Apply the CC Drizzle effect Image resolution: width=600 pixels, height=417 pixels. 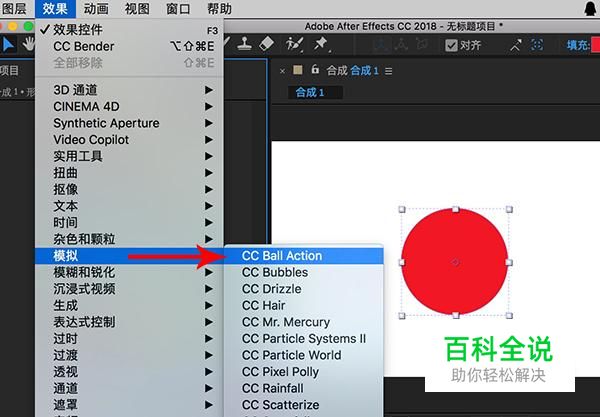click(303, 289)
